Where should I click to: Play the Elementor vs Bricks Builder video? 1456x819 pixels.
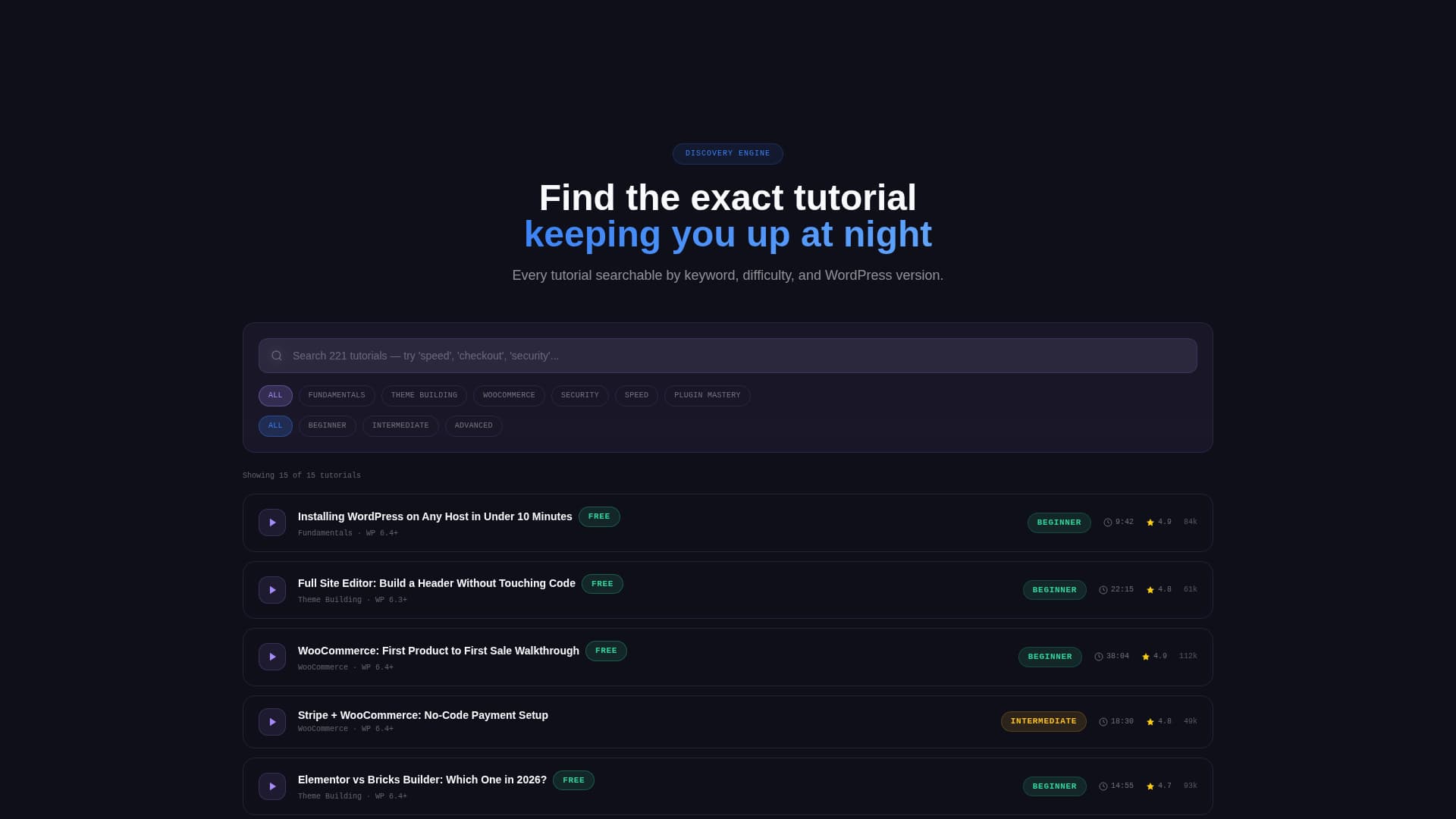[x=271, y=786]
